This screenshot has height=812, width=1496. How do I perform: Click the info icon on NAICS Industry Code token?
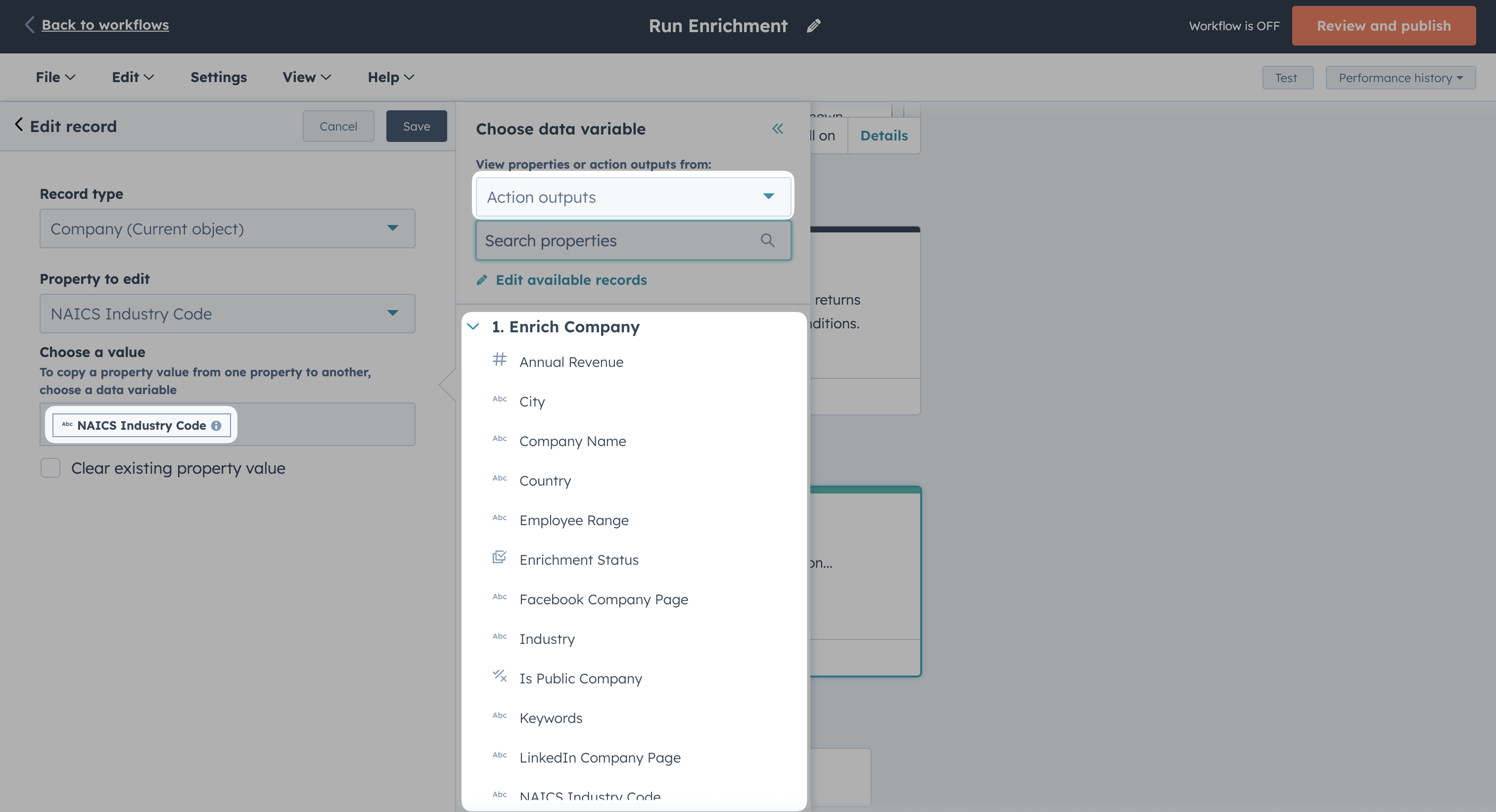pyautogui.click(x=216, y=425)
